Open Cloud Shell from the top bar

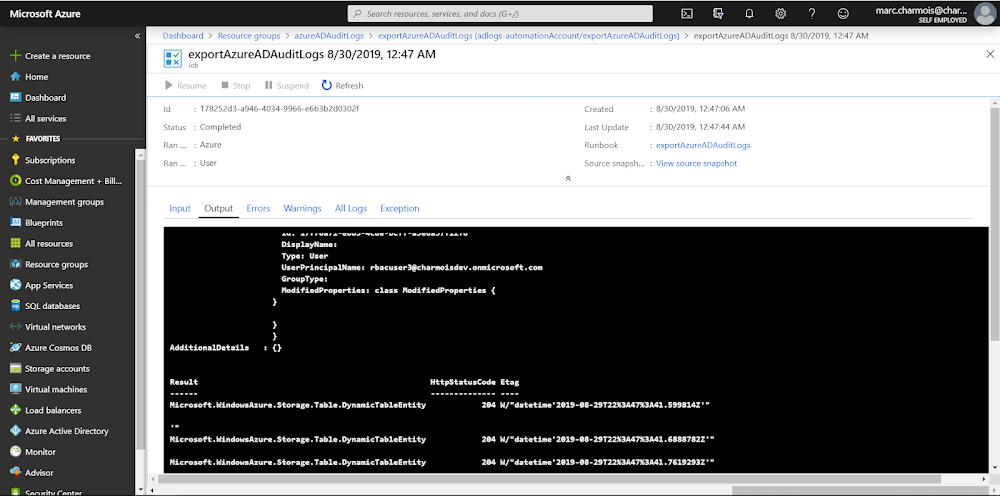[688, 13]
